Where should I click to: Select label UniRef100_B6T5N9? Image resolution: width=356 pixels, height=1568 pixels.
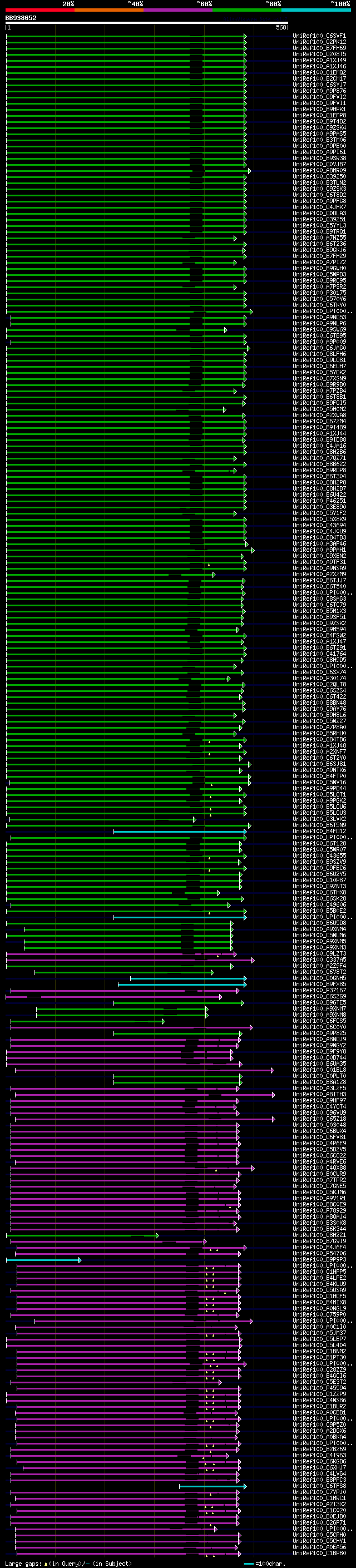[x=319, y=825]
